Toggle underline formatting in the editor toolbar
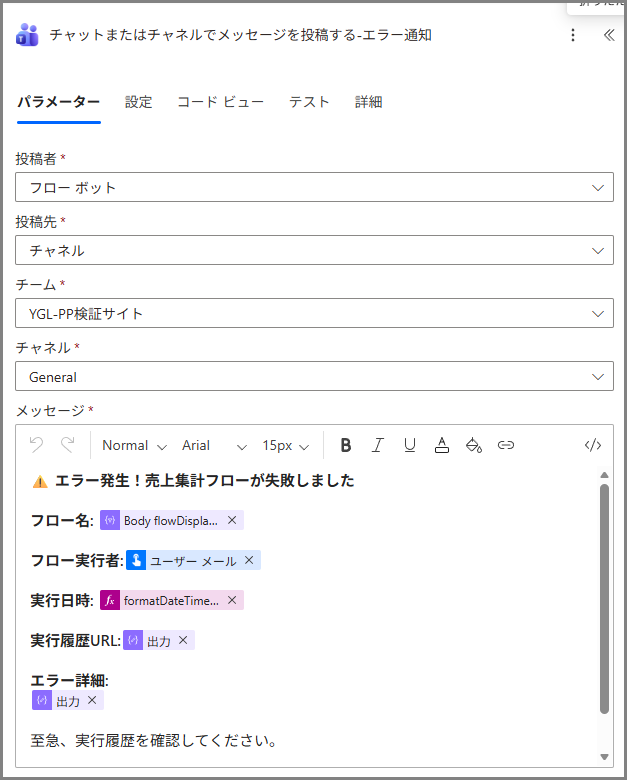 pos(410,445)
